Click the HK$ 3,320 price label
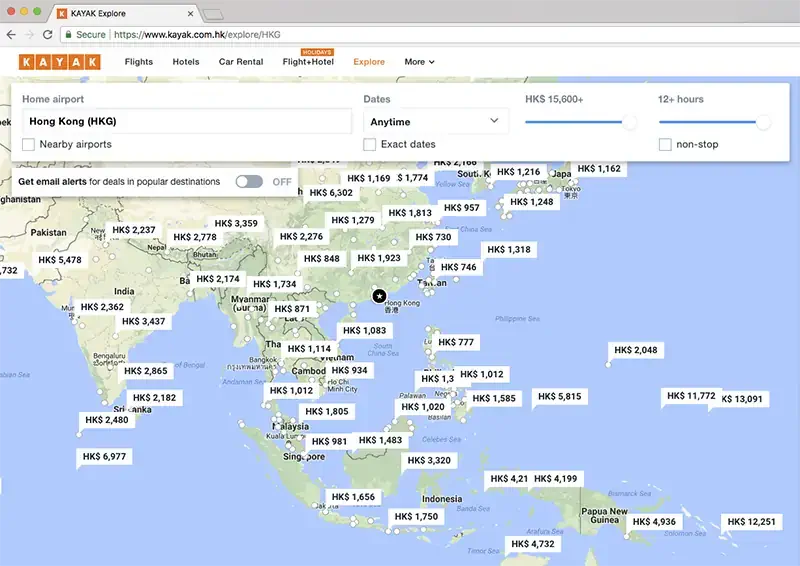 (429, 460)
